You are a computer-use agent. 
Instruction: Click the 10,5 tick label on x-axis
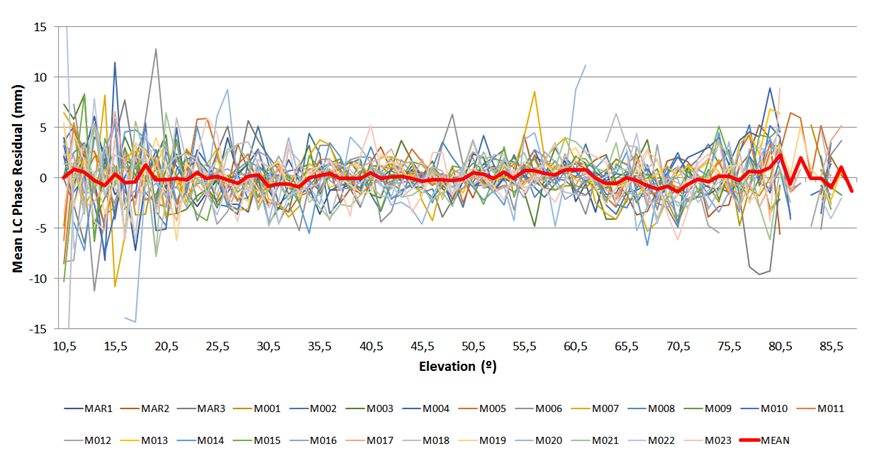point(64,346)
